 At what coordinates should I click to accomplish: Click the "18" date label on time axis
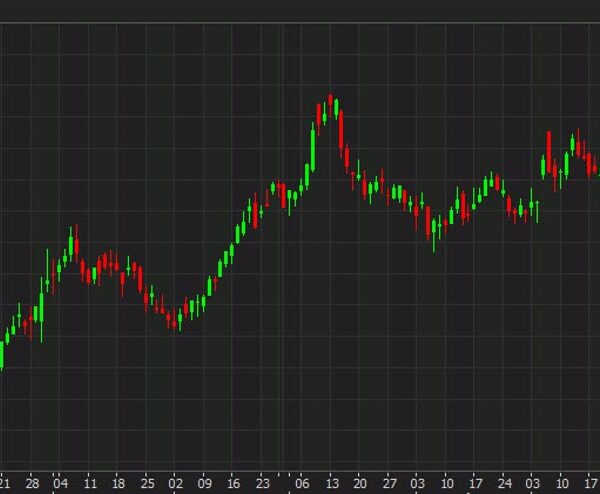pyautogui.click(x=119, y=479)
